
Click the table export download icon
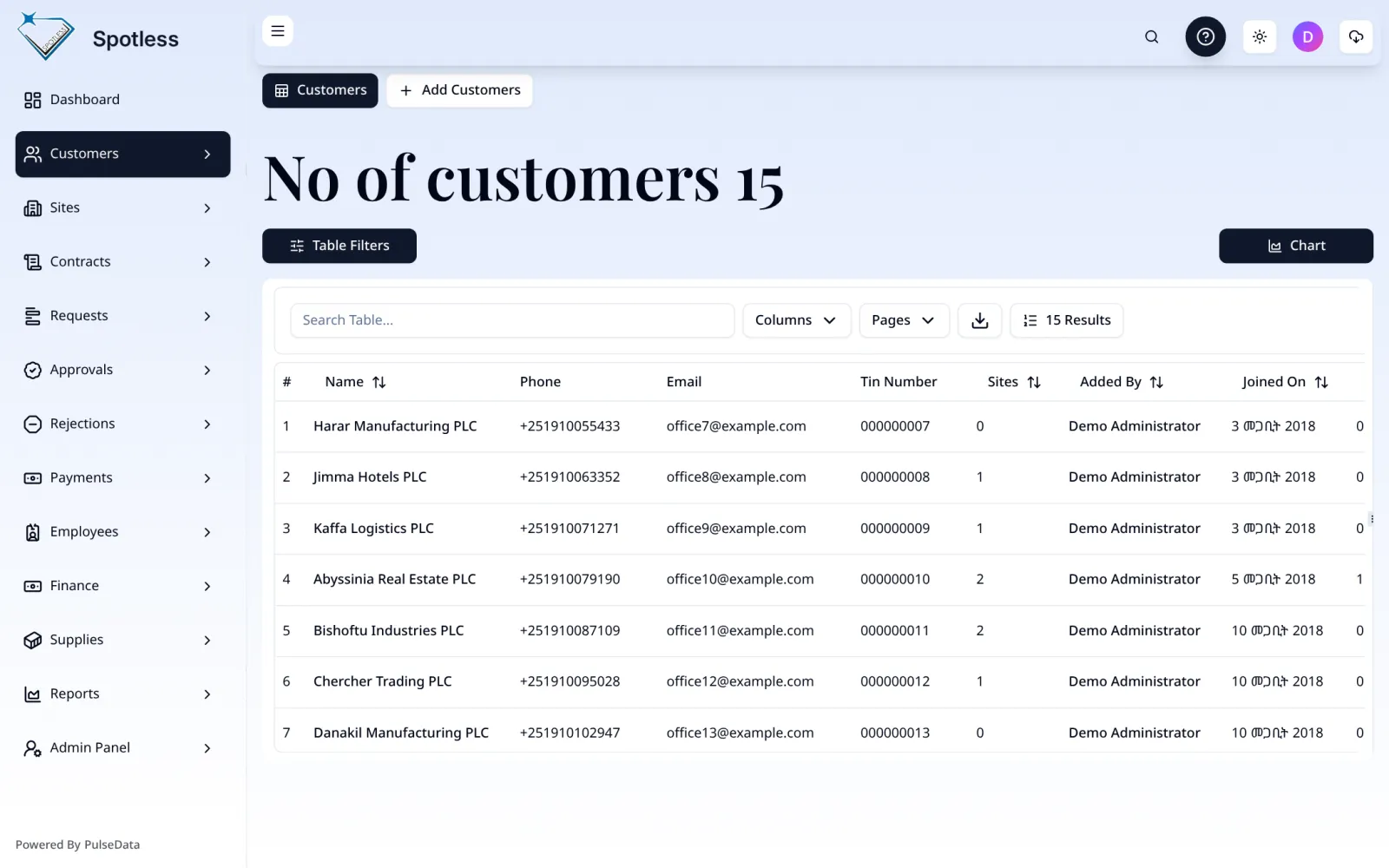point(980,320)
